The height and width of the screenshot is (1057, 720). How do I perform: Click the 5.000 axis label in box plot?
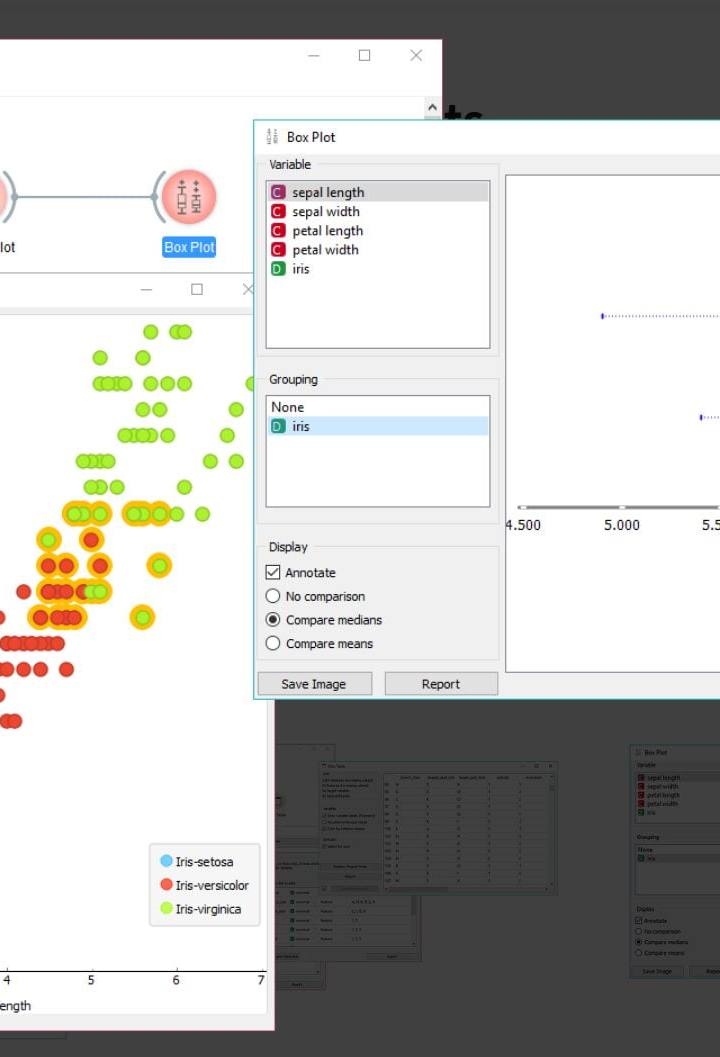[x=622, y=525]
